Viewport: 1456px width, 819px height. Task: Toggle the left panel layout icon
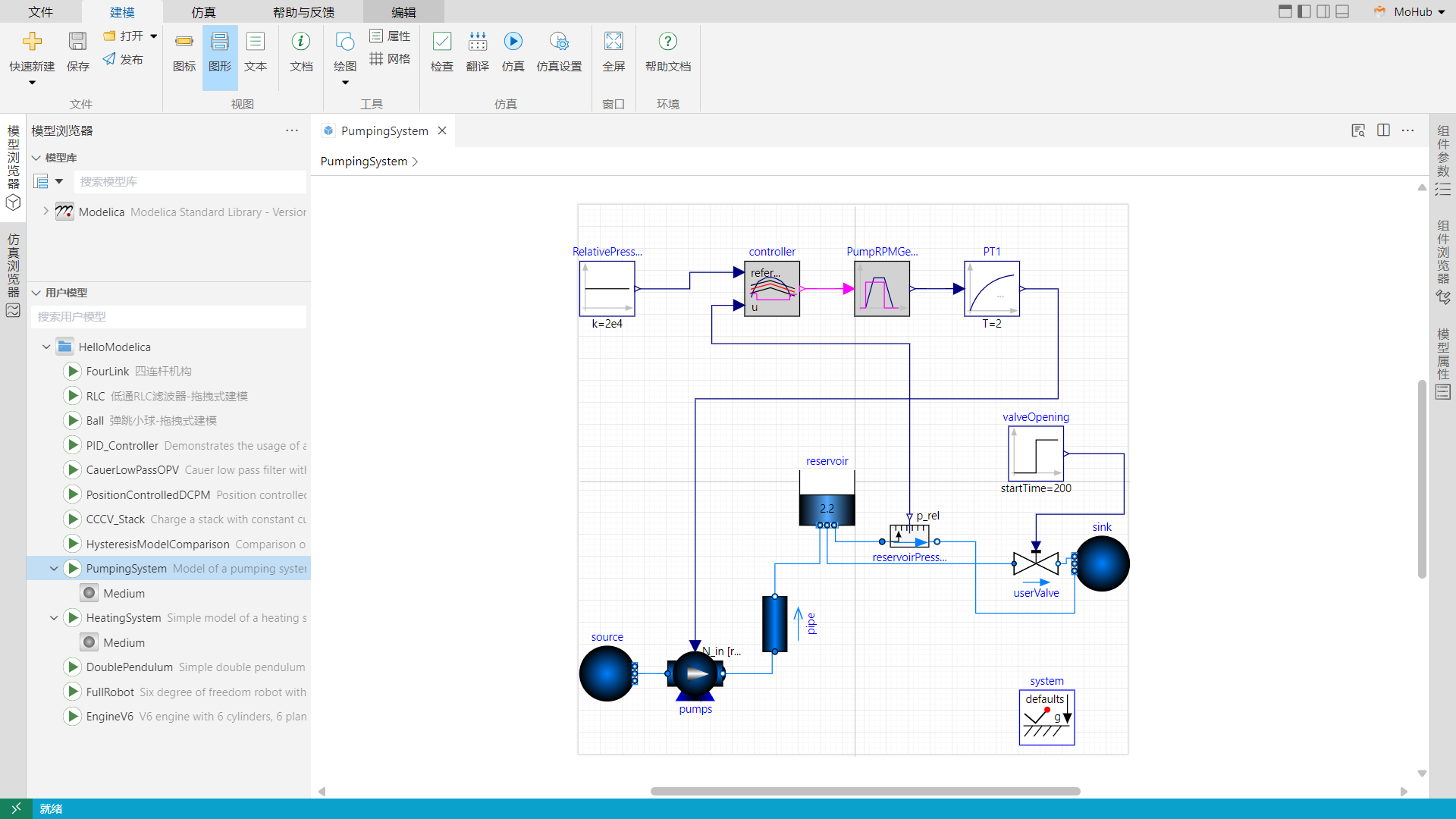1304,11
